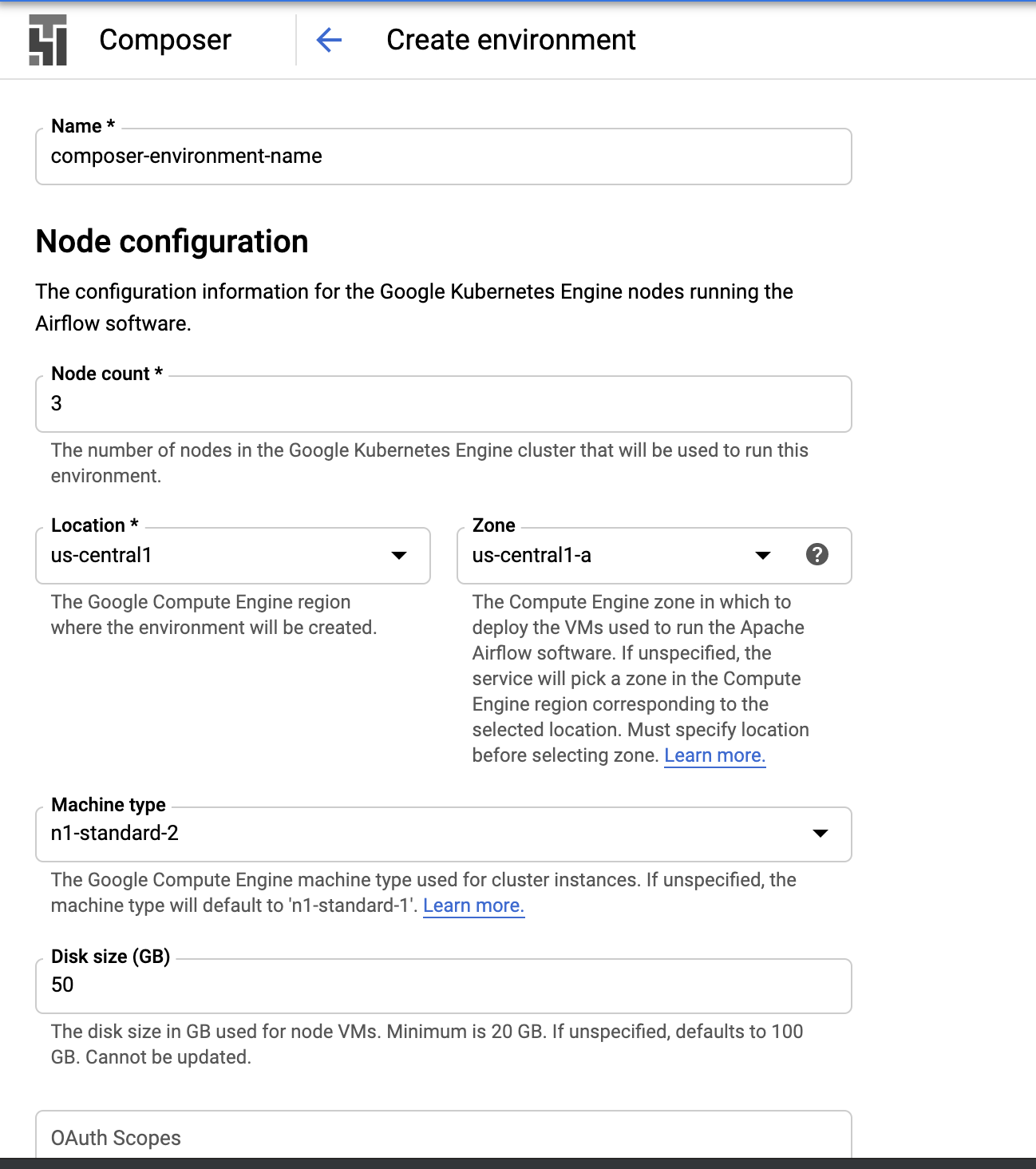1036x1169 pixels.
Task: Click the Composer product logo icon
Action: 48,40
